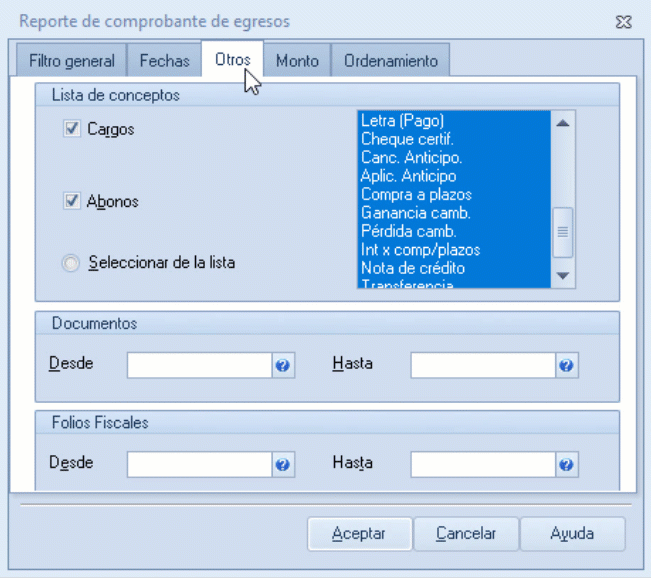Click the concept list scrollbar thumb

point(563,231)
